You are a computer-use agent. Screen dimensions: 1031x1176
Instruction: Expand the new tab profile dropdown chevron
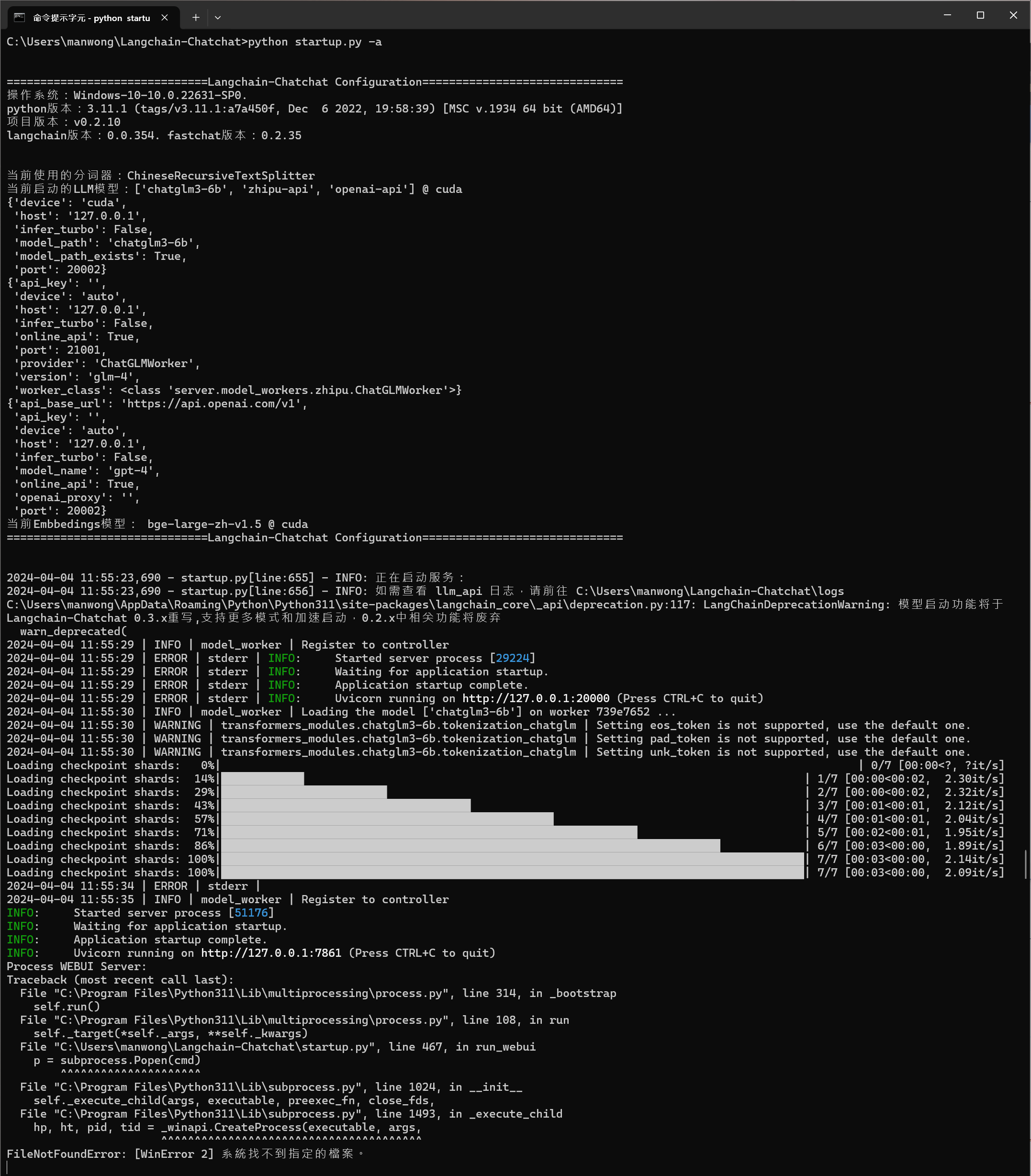[217, 17]
